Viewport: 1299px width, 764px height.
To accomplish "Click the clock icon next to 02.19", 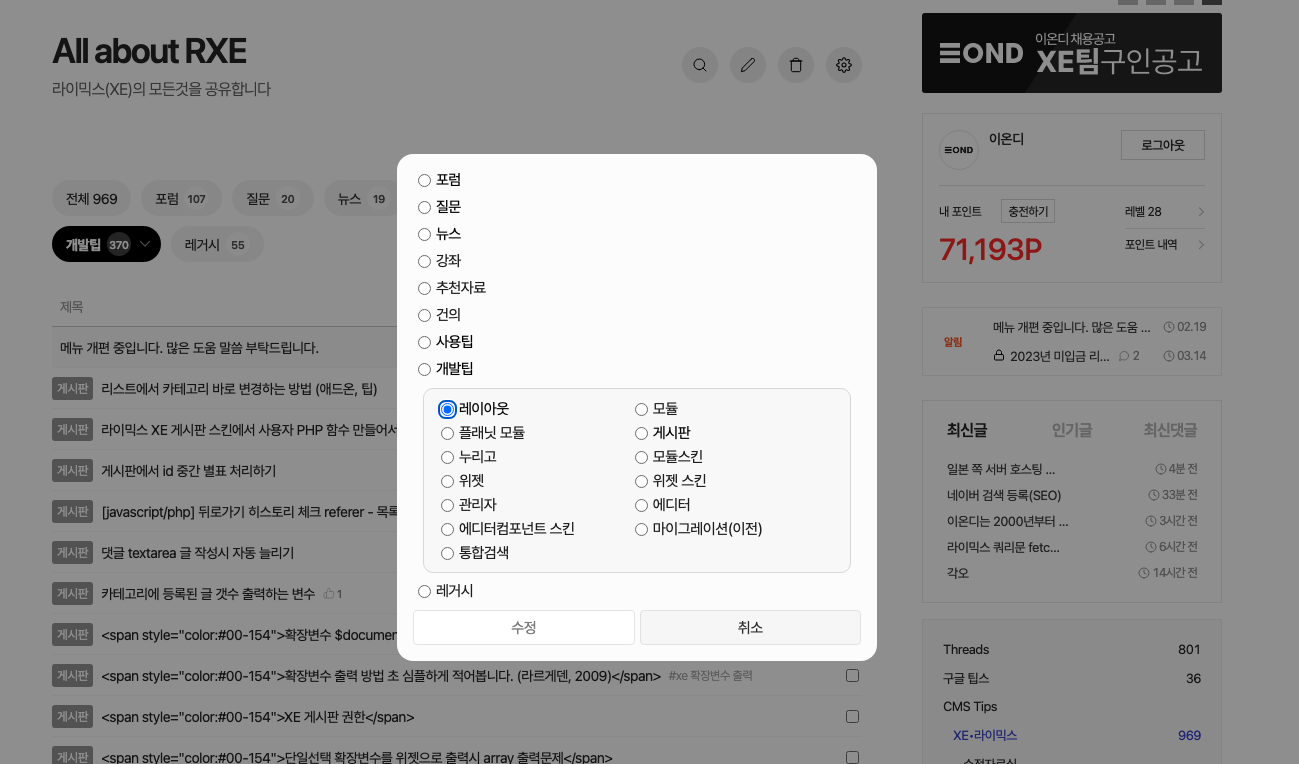I will coord(1169,327).
